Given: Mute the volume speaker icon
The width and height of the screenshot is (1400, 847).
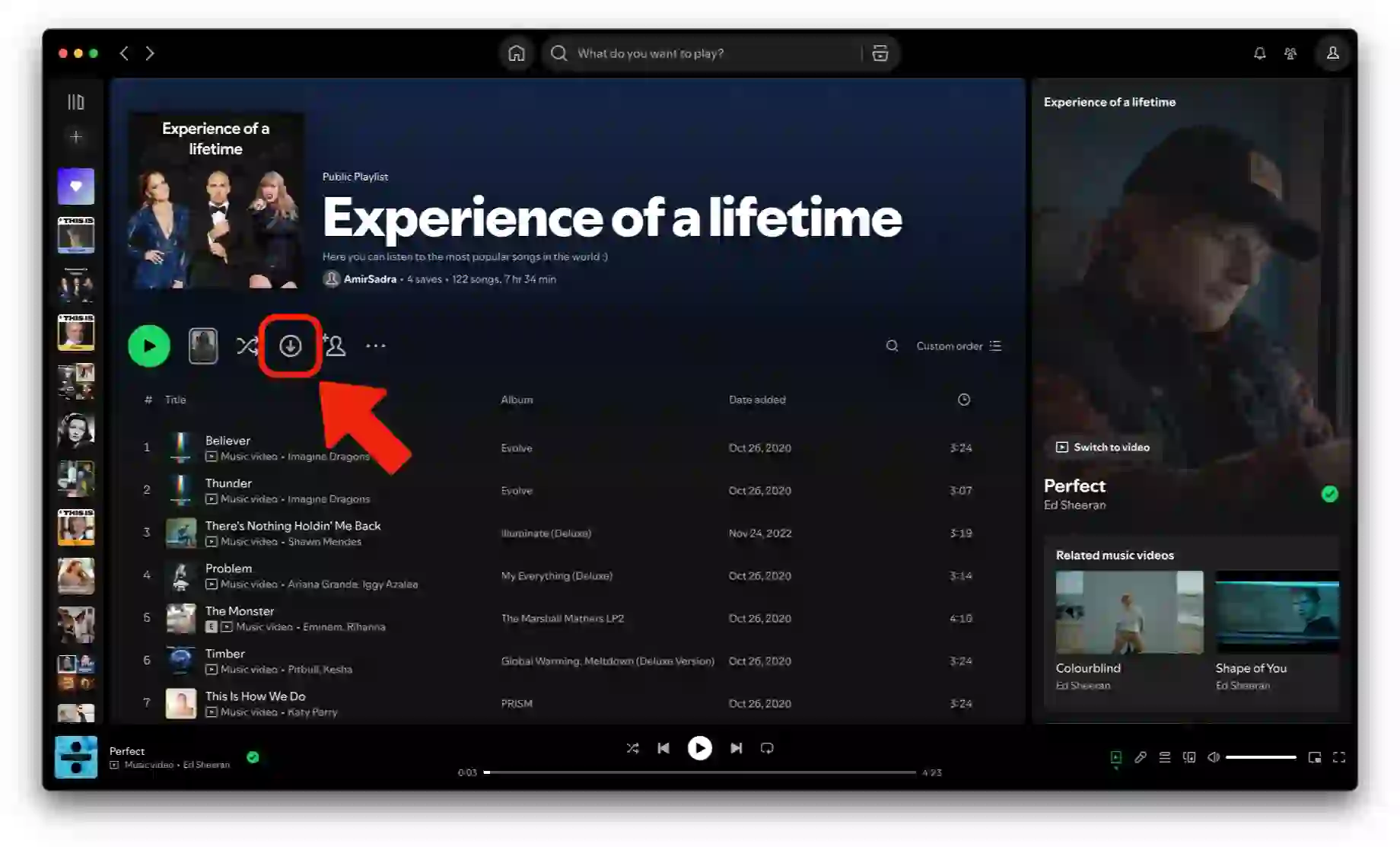Looking at the screenshot, I should coord(1214,757).
